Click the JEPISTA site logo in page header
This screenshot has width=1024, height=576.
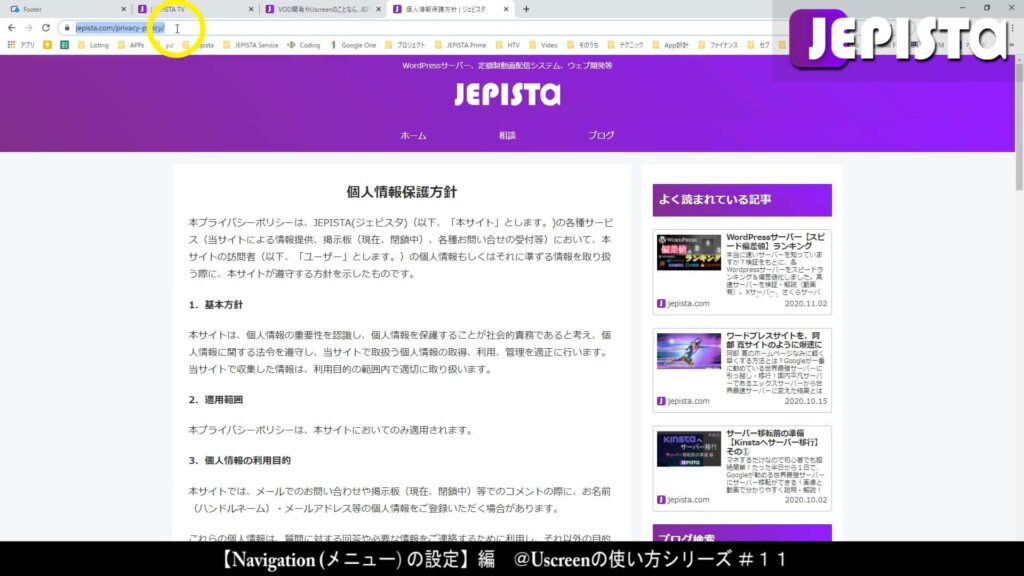coord(509,93)
